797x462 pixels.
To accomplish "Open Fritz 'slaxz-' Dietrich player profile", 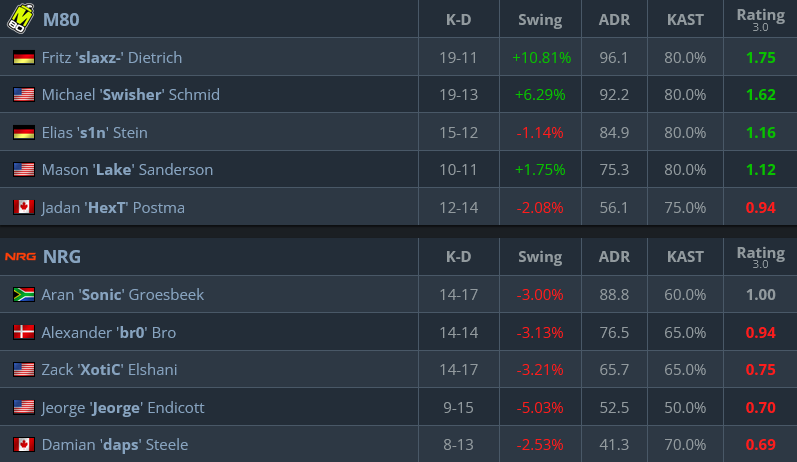I will pos(112,58).
